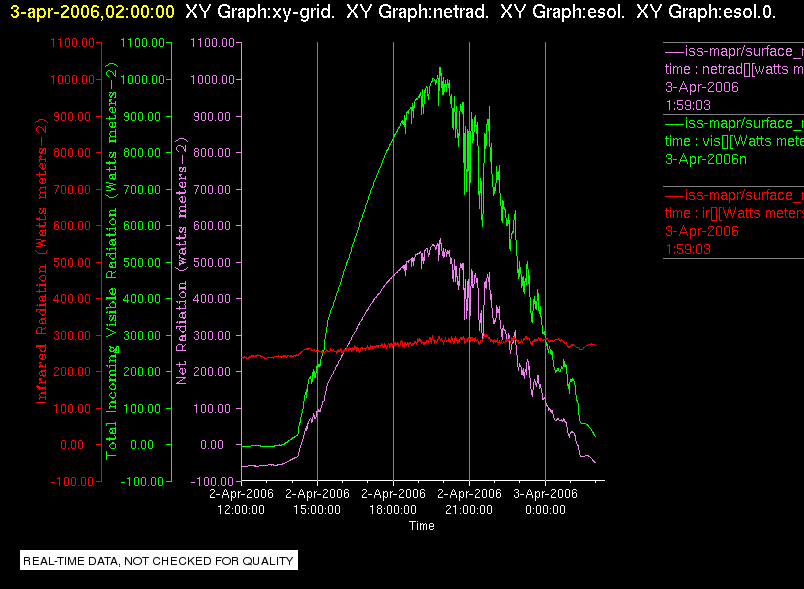Click the green iss-mapr/surface legend entry

[734, 124]
